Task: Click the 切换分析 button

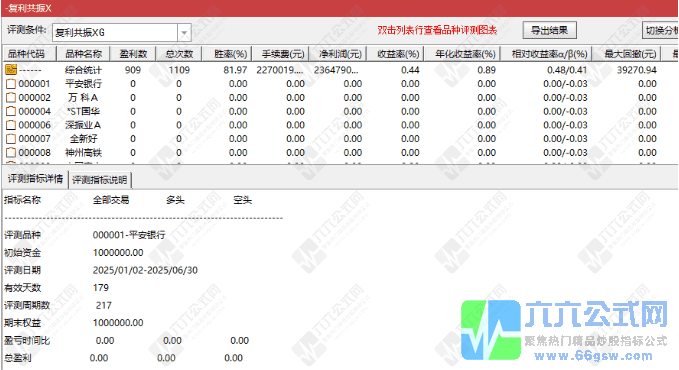Action: pos(660,30)
